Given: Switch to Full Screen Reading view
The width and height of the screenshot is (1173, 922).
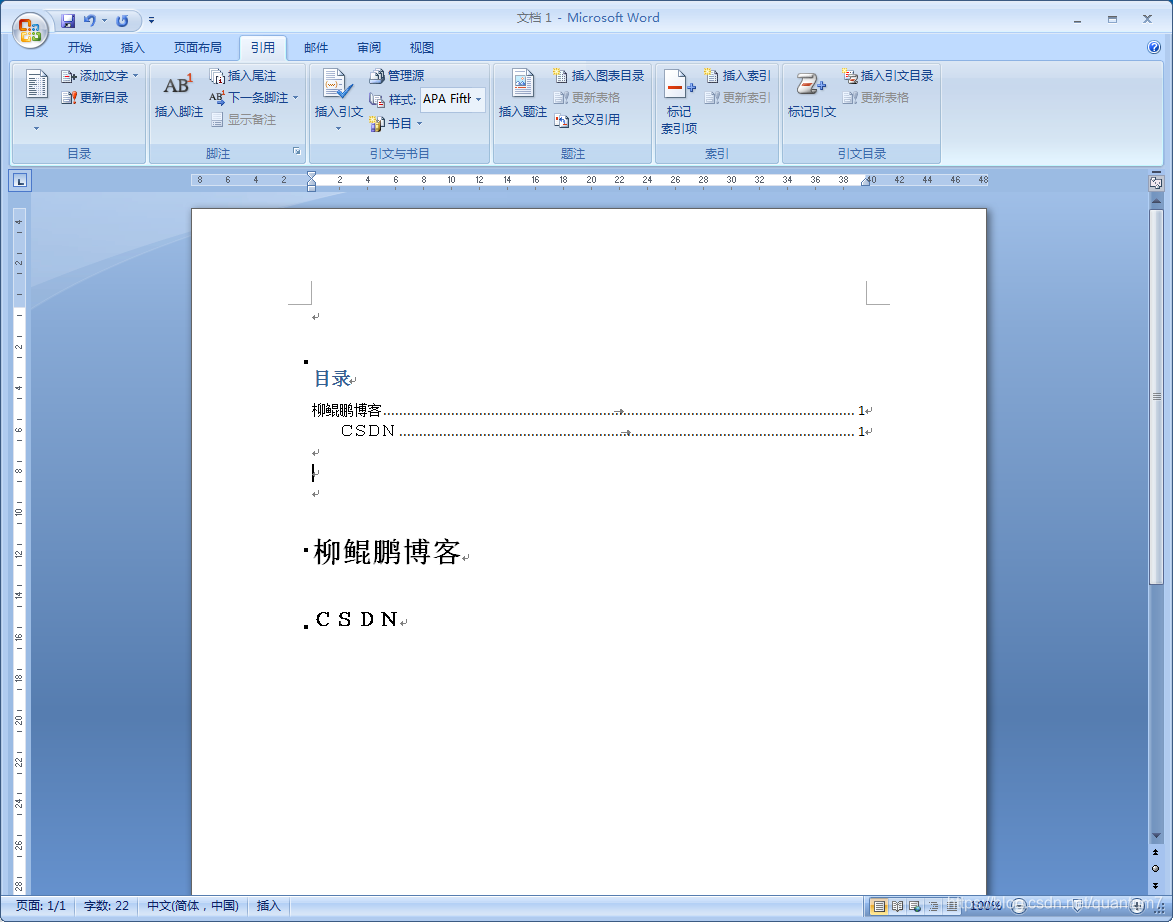Looking at the screenshot, I should 897,906.
